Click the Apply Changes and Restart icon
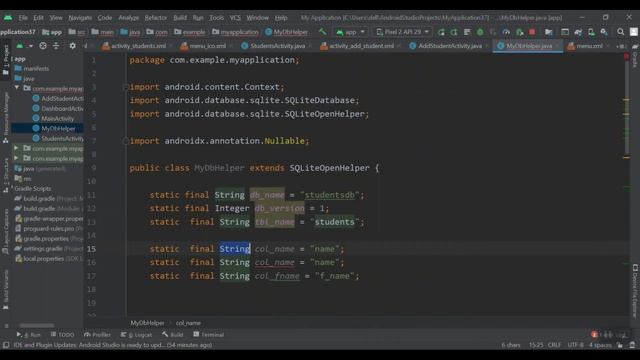This screenshot has width=640, height=360. (x=454, y=32)
